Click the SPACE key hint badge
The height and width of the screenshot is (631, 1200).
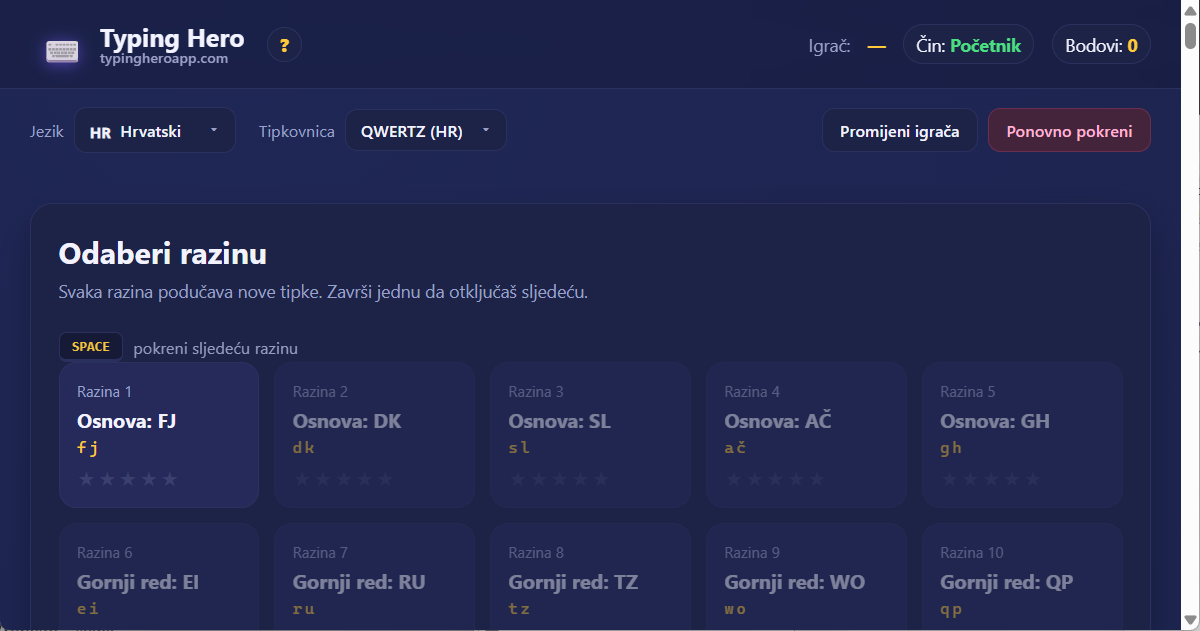pos(91,347)
